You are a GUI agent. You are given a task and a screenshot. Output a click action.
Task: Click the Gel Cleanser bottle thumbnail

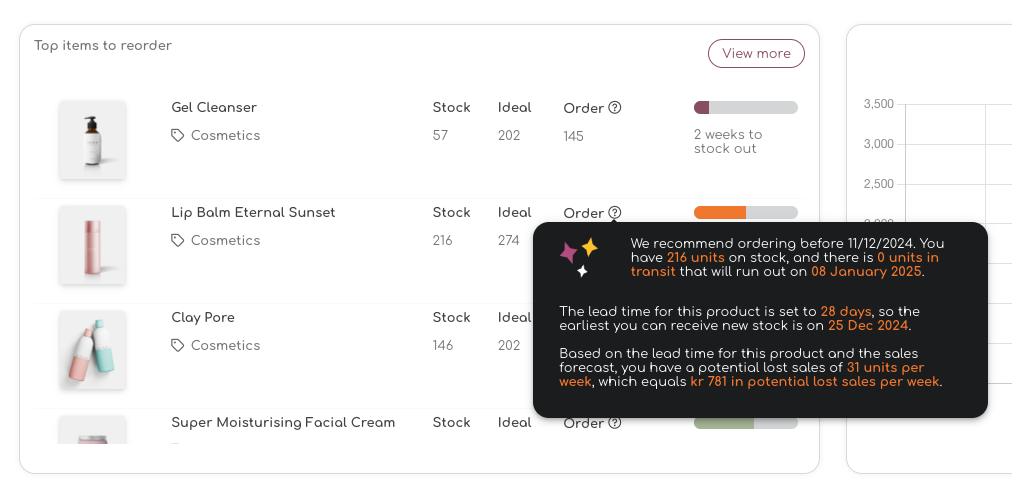92,140
